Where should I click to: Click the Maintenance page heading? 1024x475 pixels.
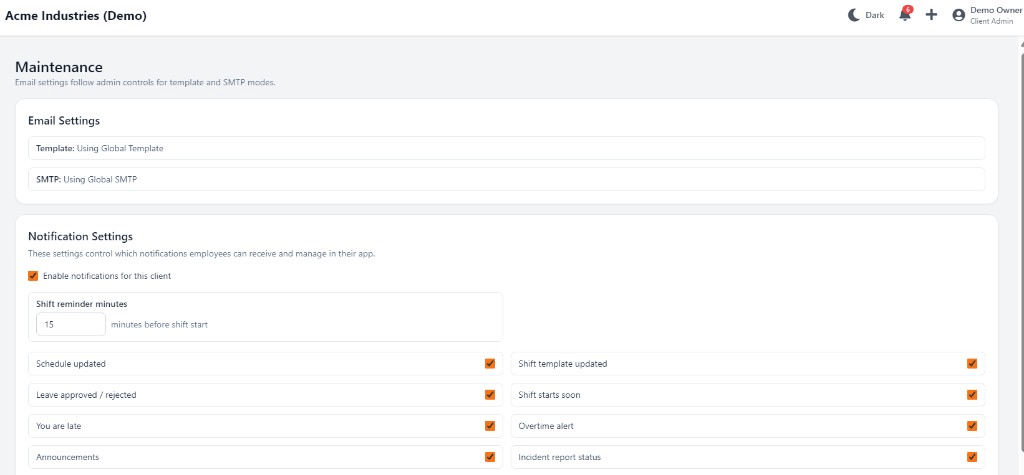click(59, 67)
